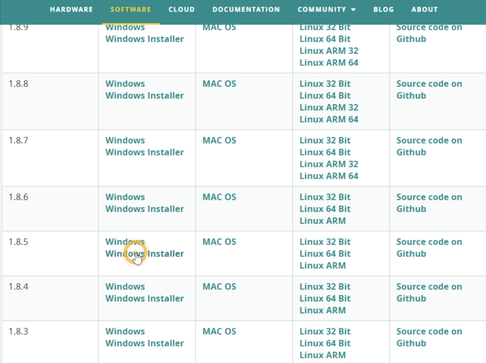Open the Hardware menu item

[71, 10]
